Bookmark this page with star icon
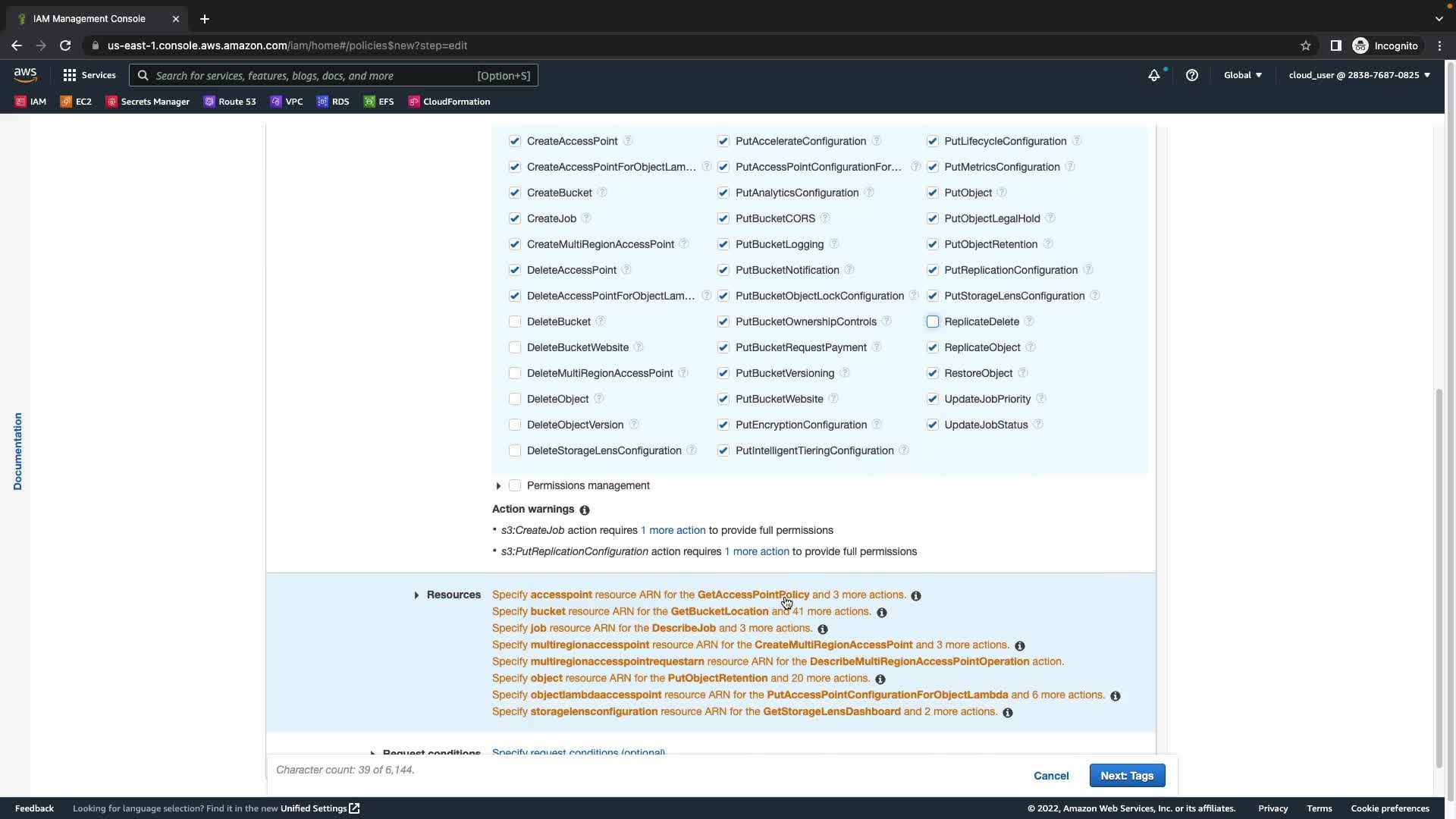The width and height of the screenshot is (1456, 819). [1305, 45]
